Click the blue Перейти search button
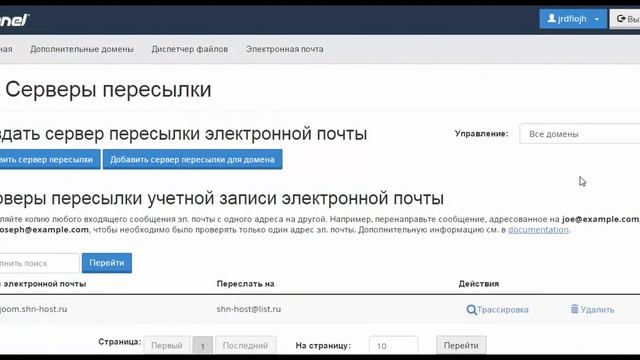 [x=107, y=263]
